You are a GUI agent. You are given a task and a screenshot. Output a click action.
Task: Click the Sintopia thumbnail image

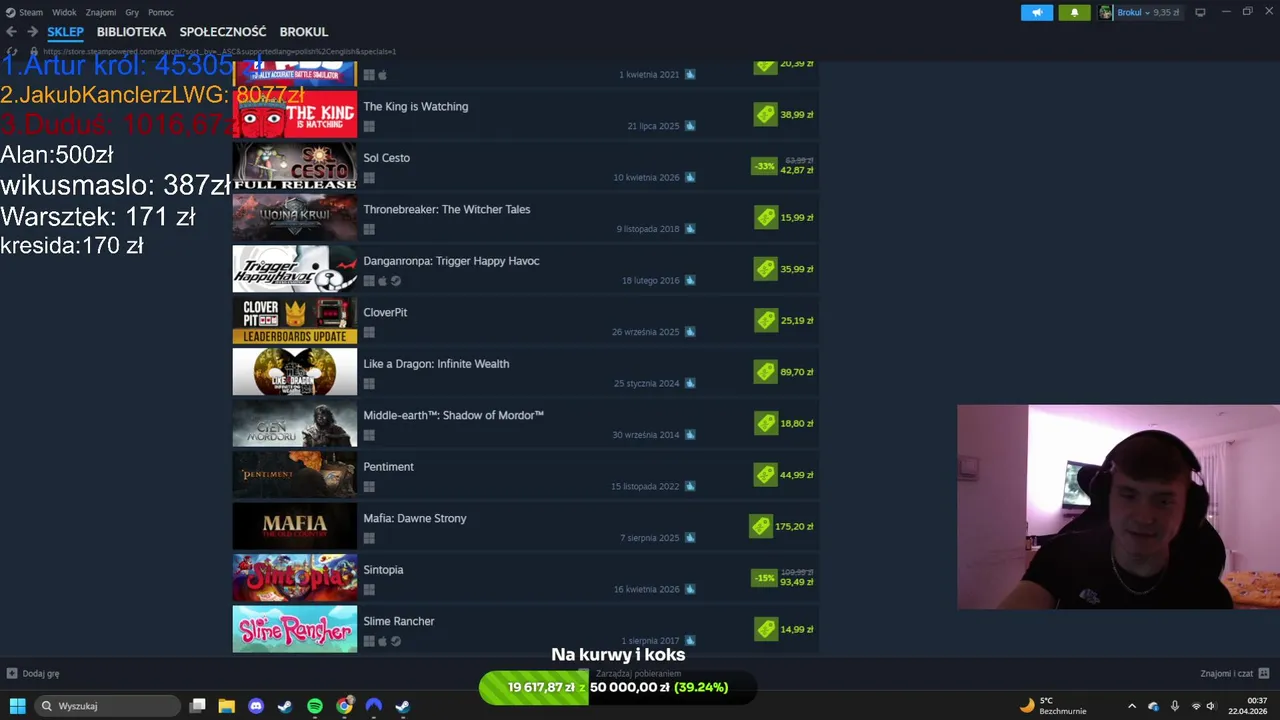294,578
